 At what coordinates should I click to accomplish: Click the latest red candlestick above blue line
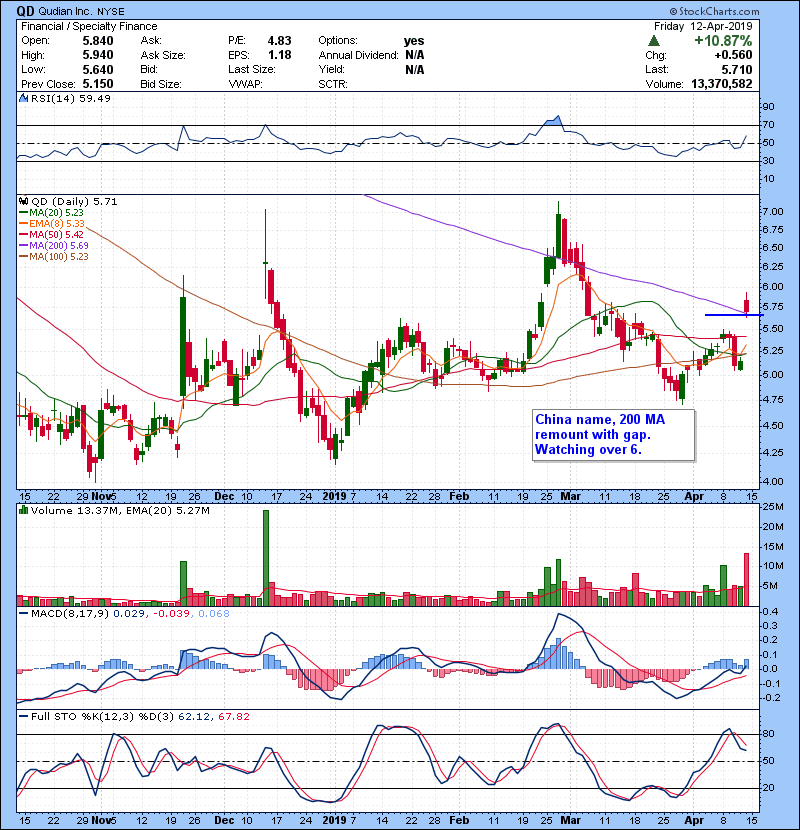[x=747, y=304]
